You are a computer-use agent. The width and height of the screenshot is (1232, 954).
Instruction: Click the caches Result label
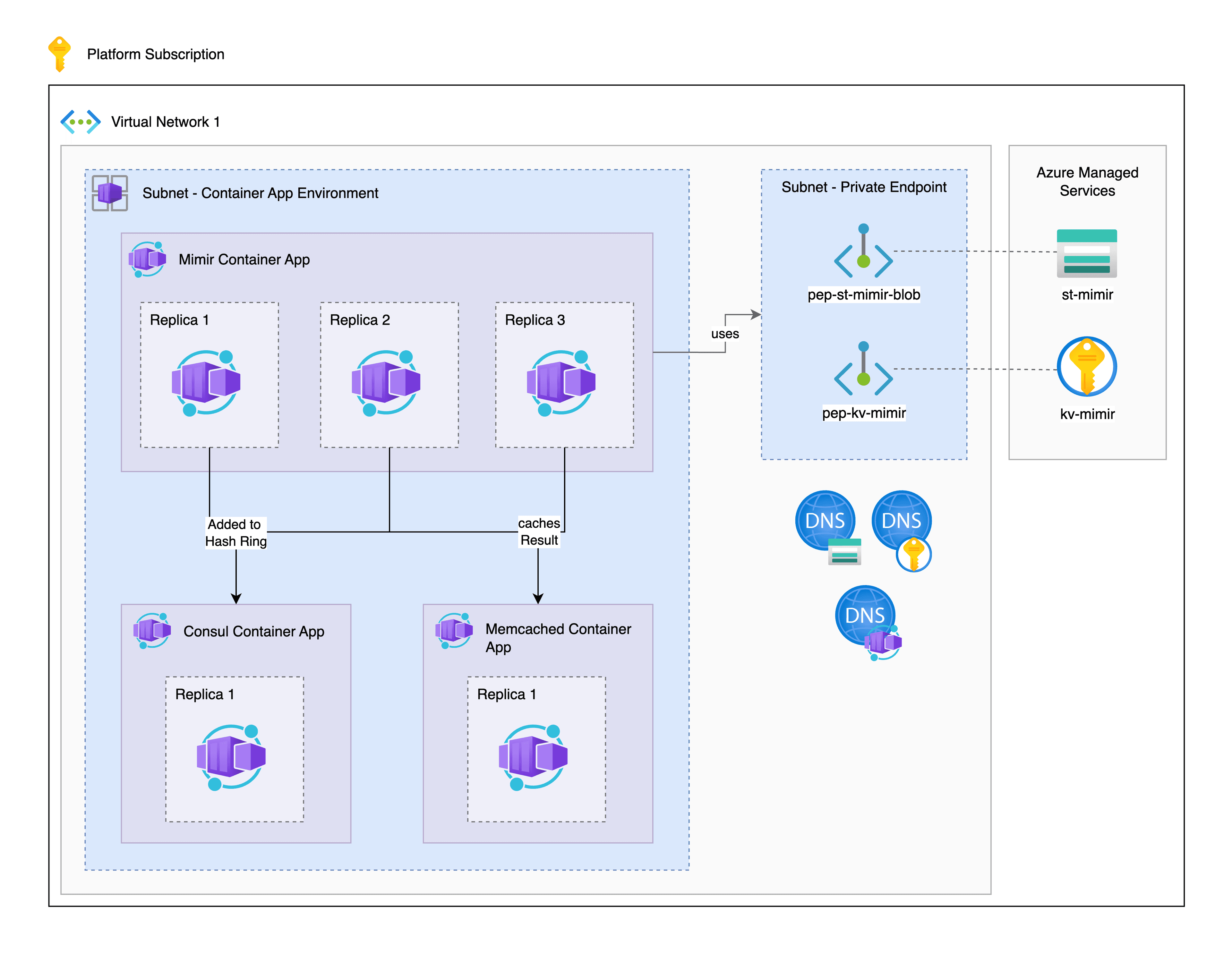click(539, 532)
